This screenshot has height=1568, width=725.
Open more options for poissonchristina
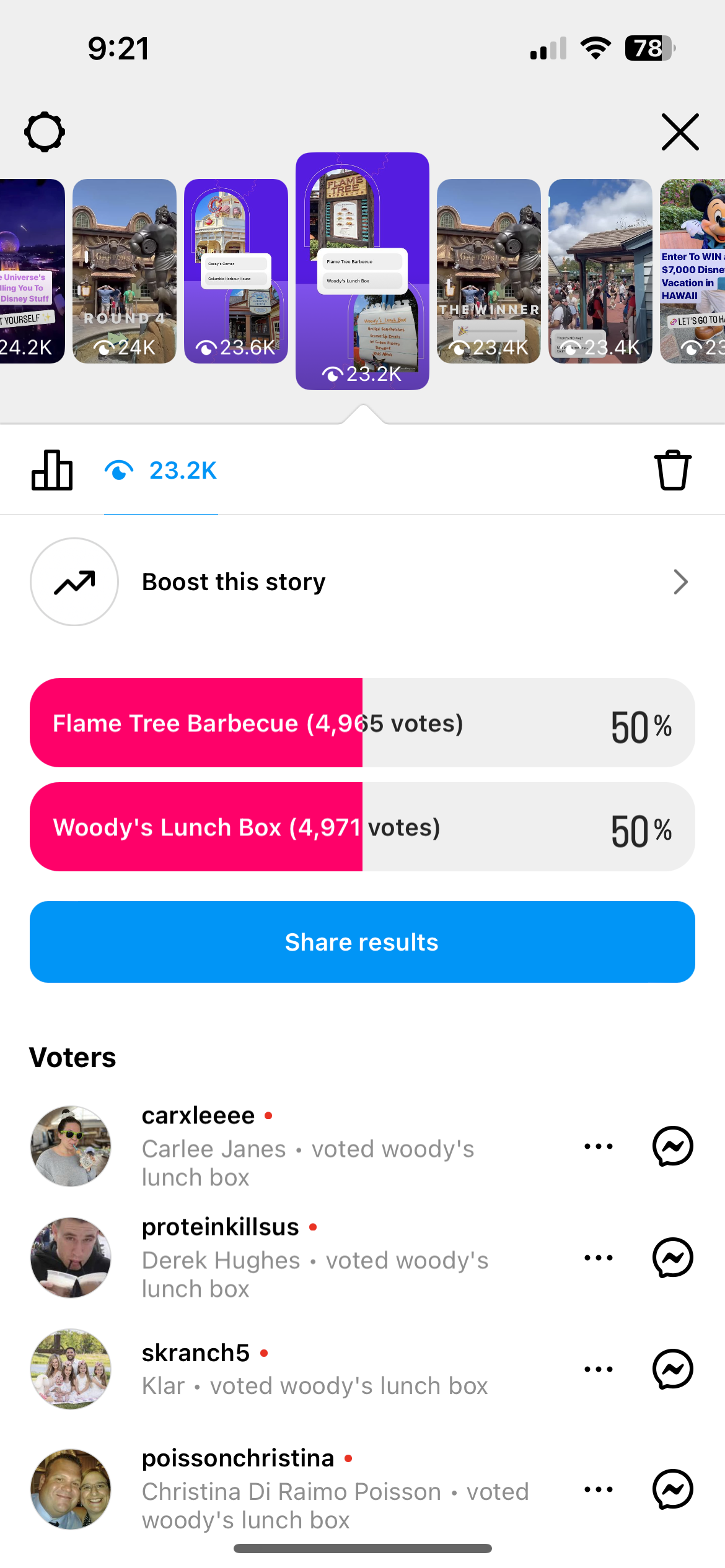coord(599,1489)
